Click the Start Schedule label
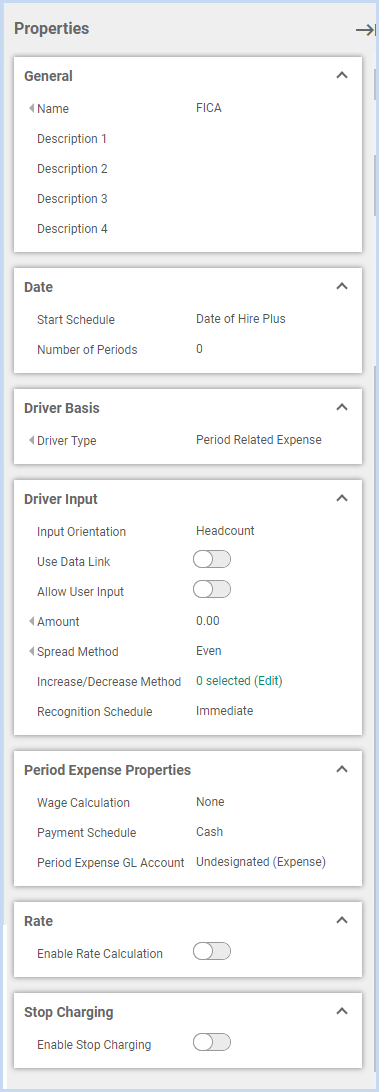 pos(76,320)
